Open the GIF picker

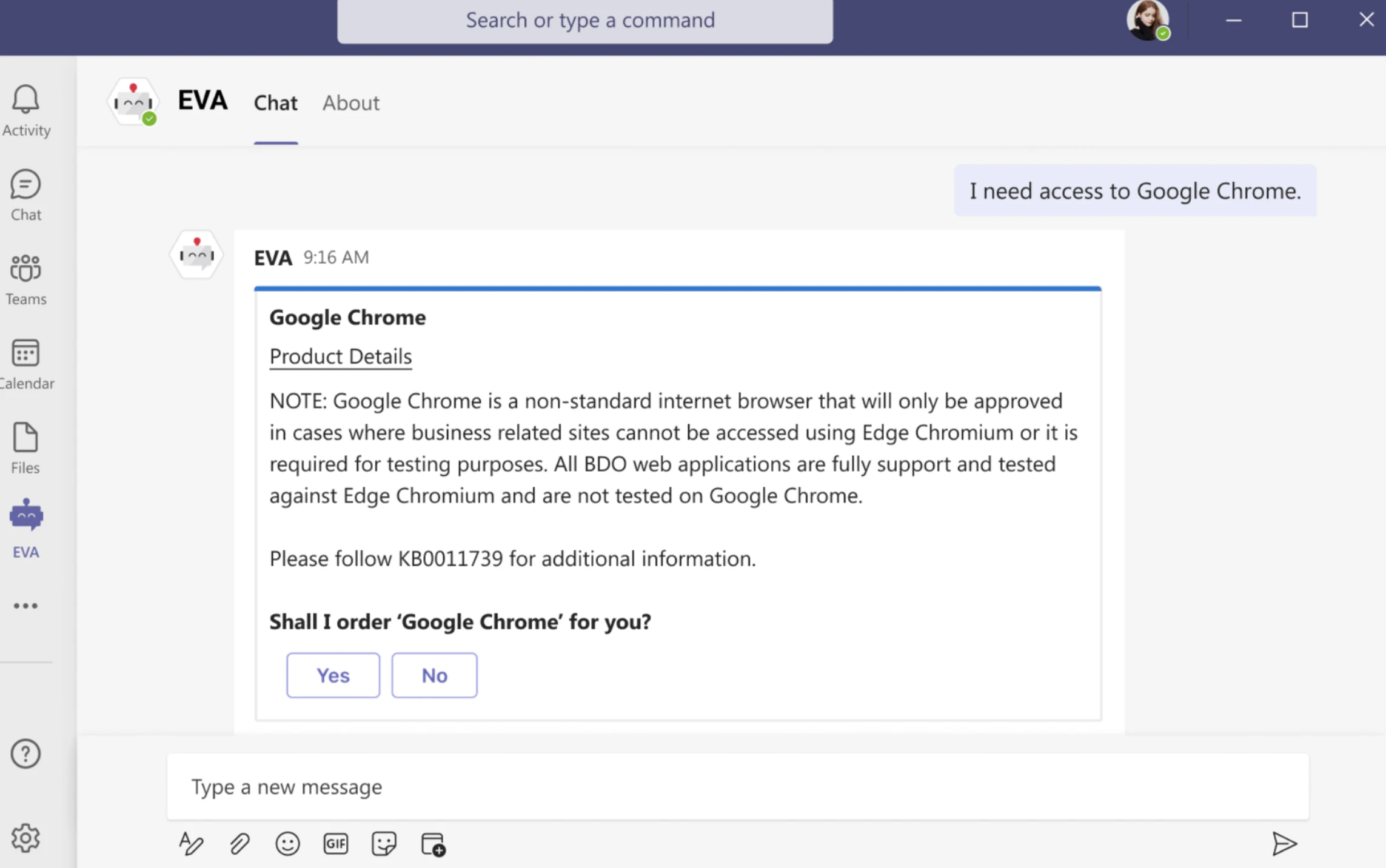click(335, 843)
